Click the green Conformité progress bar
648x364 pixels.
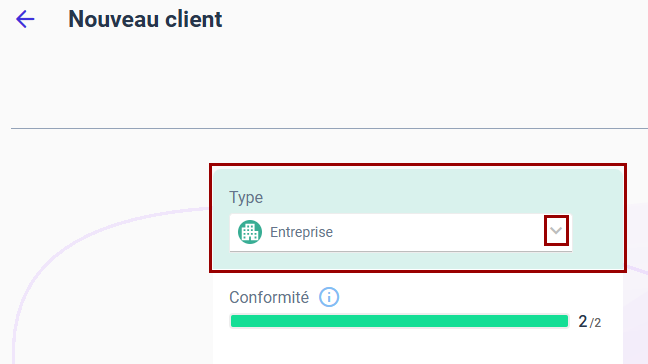(399, 321)
